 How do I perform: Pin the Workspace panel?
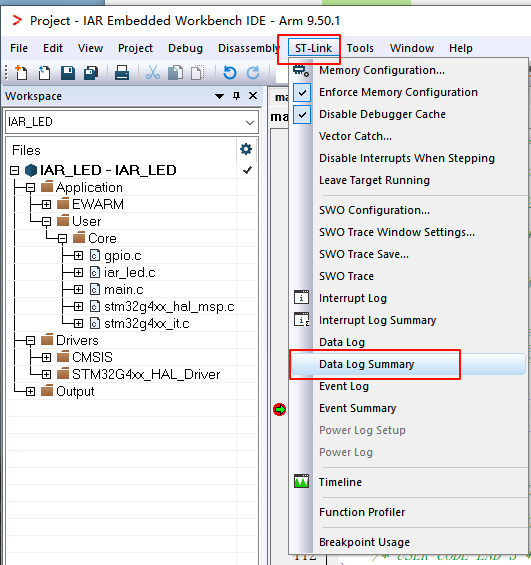point(236,96)
